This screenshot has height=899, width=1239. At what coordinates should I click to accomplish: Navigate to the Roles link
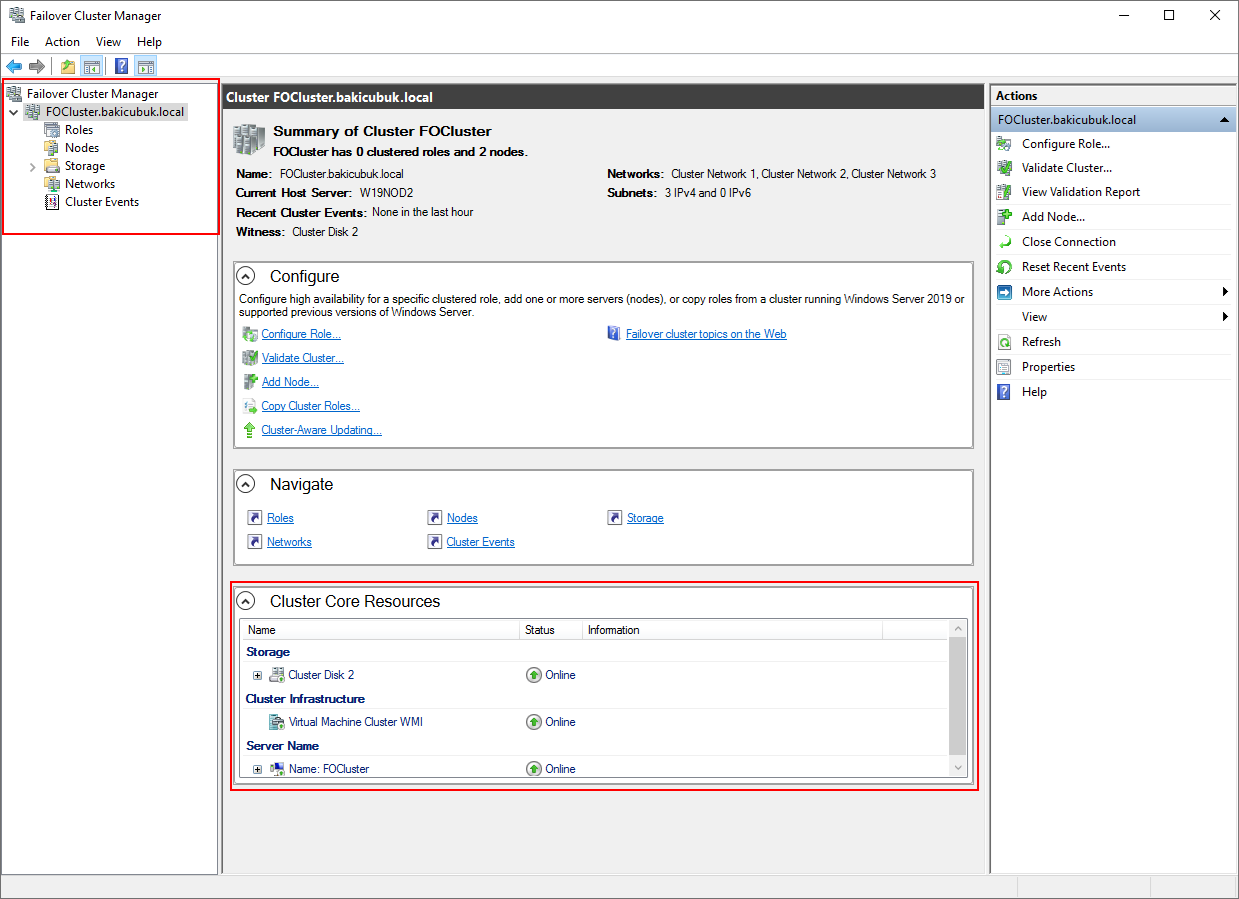[x=280, y=518]
